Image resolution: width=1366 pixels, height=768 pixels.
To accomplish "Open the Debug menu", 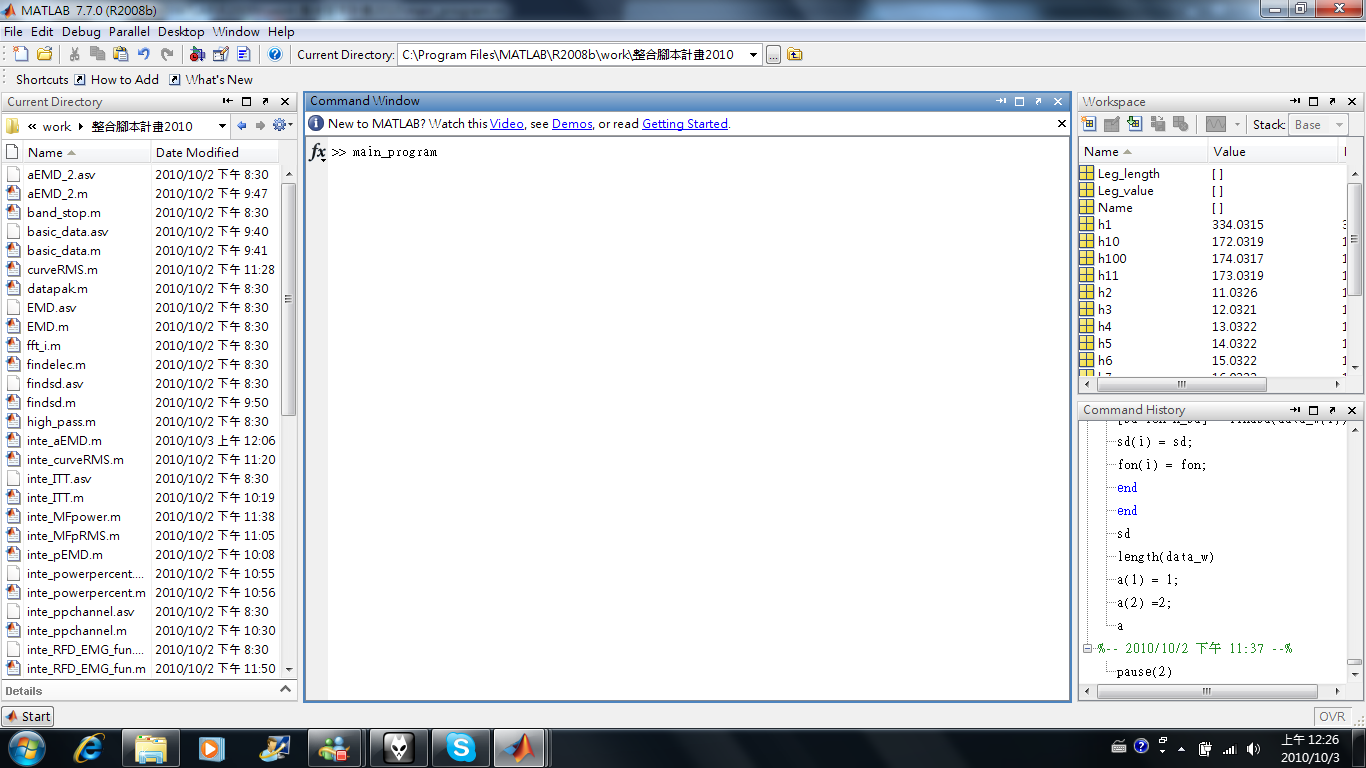I will click(81, 32).
